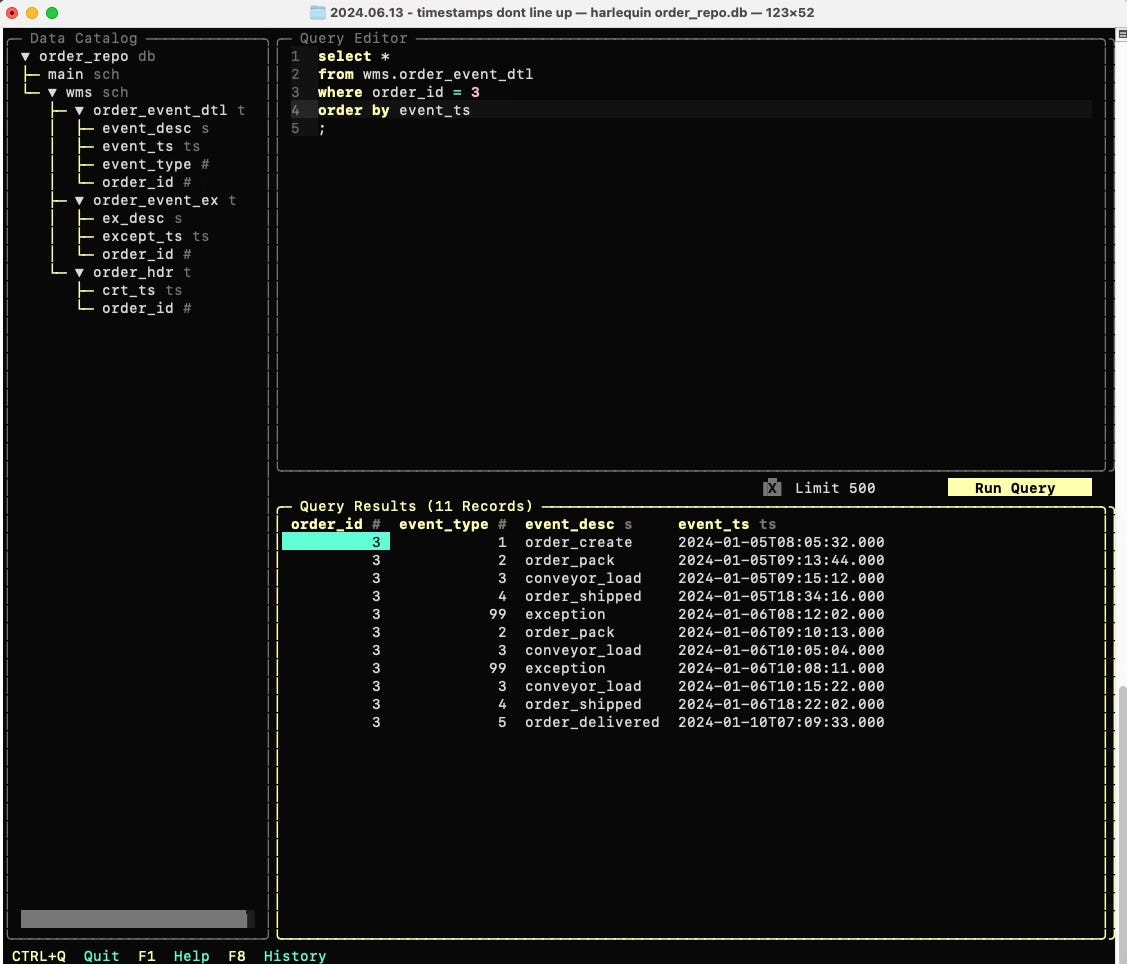The width and height of the screenshot is (1127, 964).
Task: Select timestamp 2024-01-05T08:05:32.000 cell
Action: click(x=781, y=542)
